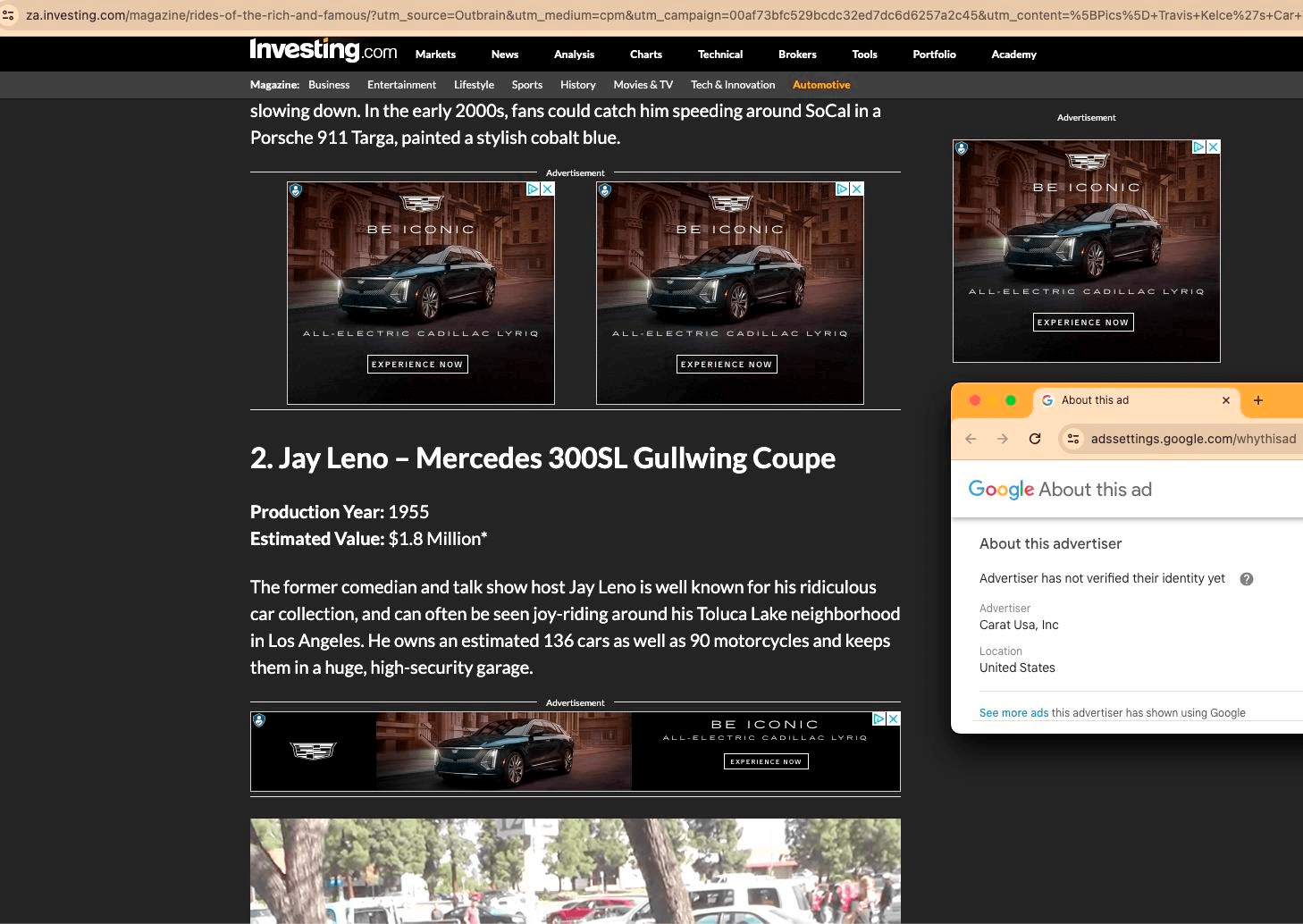Go forward in the About this ad window
This screenshot has height=924, width=1303.
(x=1003, y=439)
